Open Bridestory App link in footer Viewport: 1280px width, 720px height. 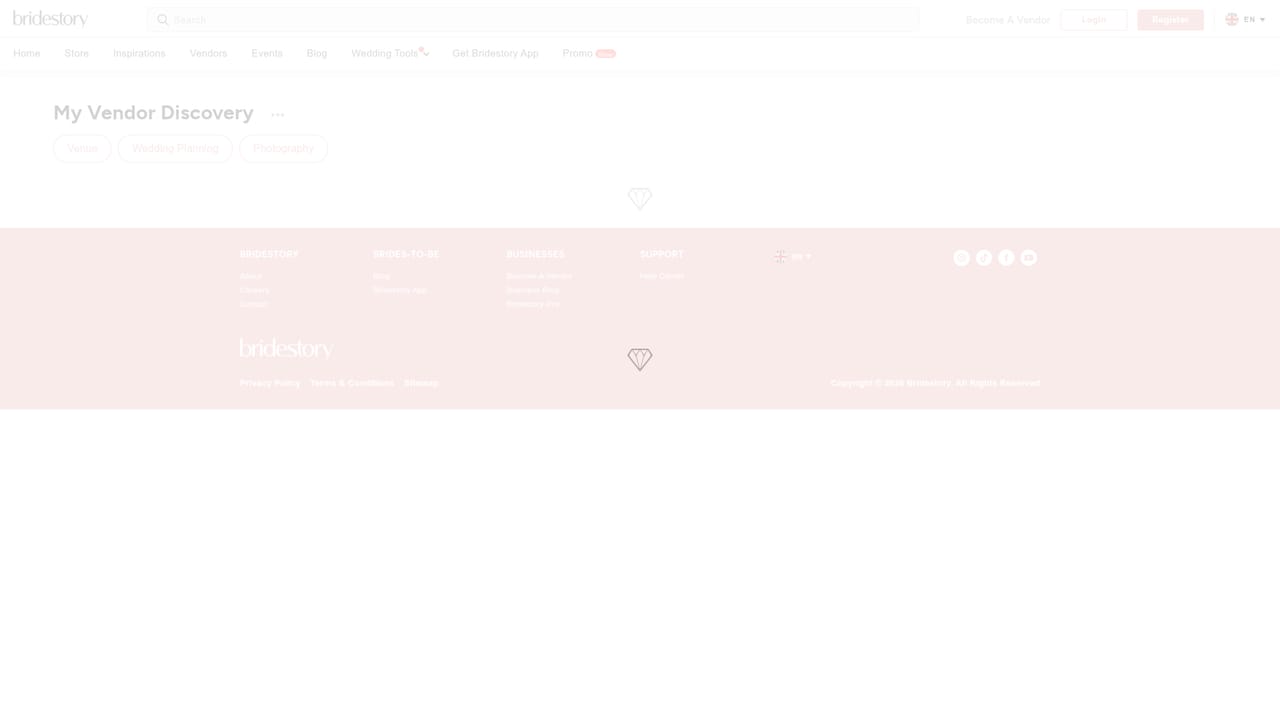tap(399, 290)
